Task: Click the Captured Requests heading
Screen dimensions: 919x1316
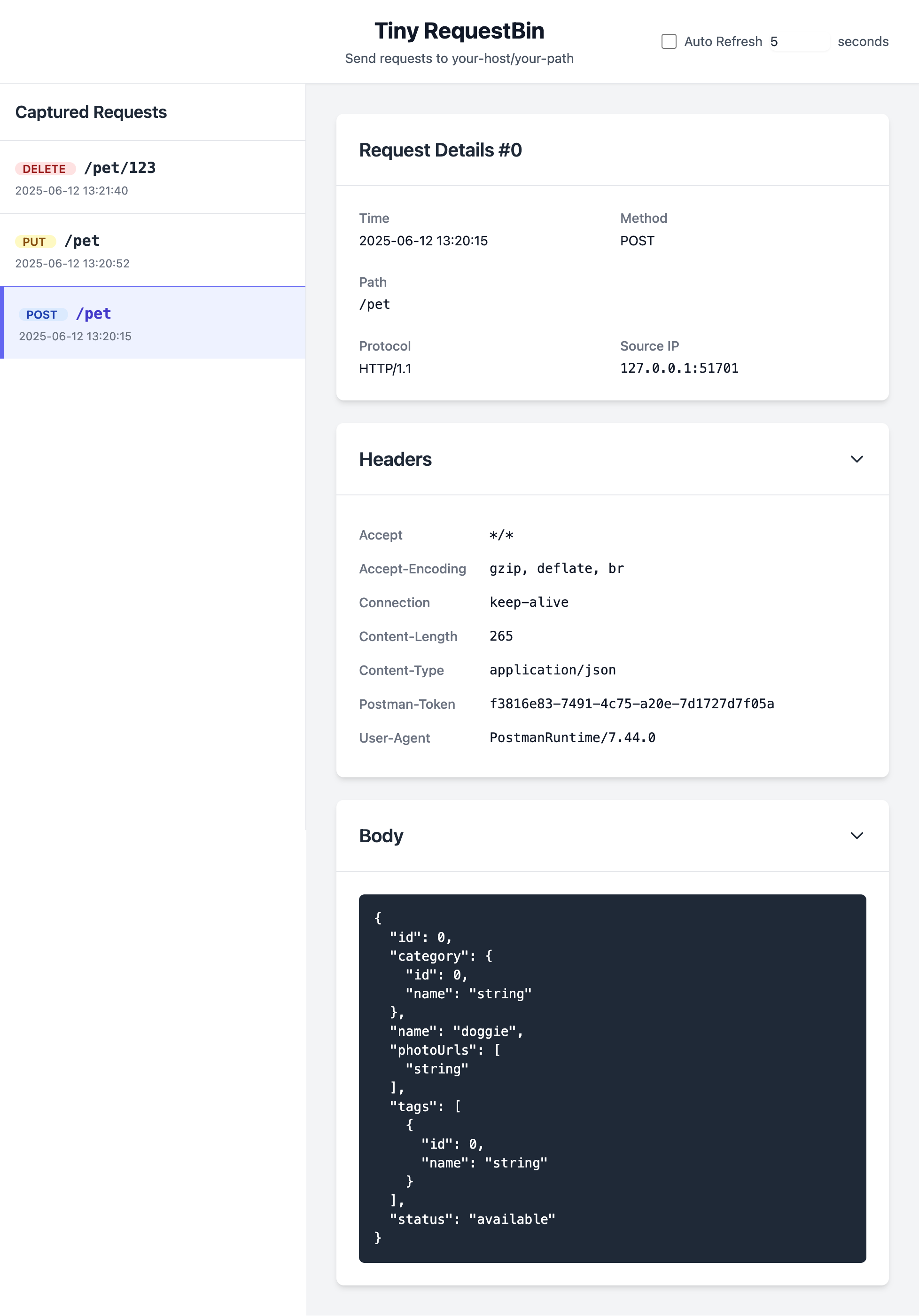Action: tap(91, 112)
